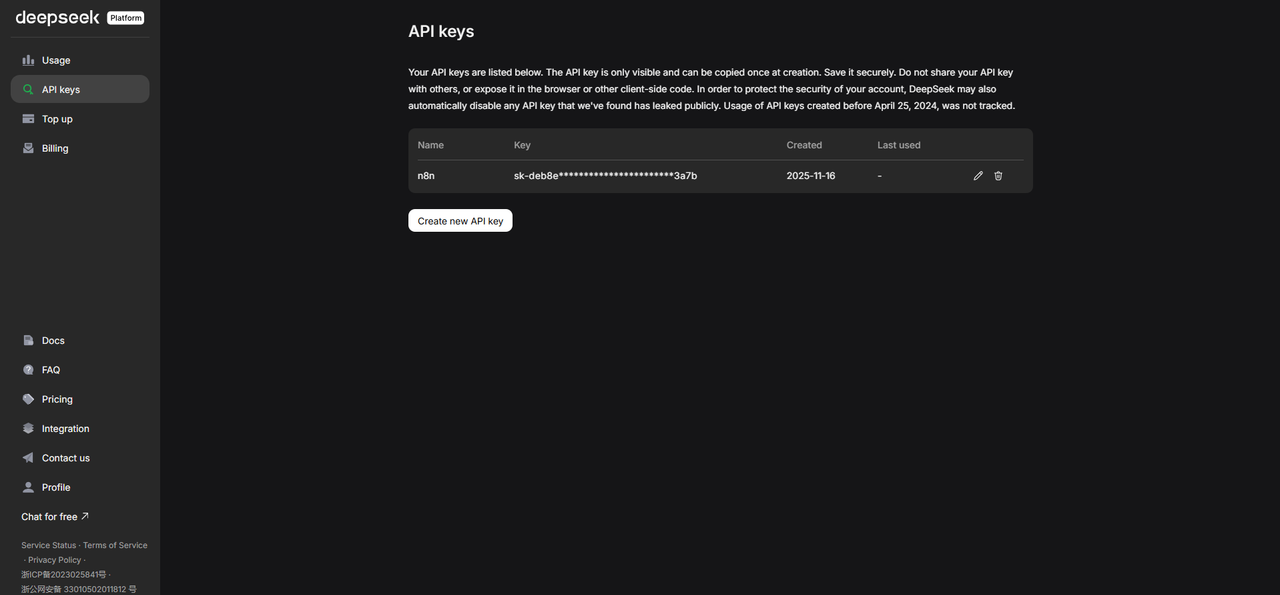View the Pricing page
1280x595 pixels.
pyautogui.click(x=80, y=399)
